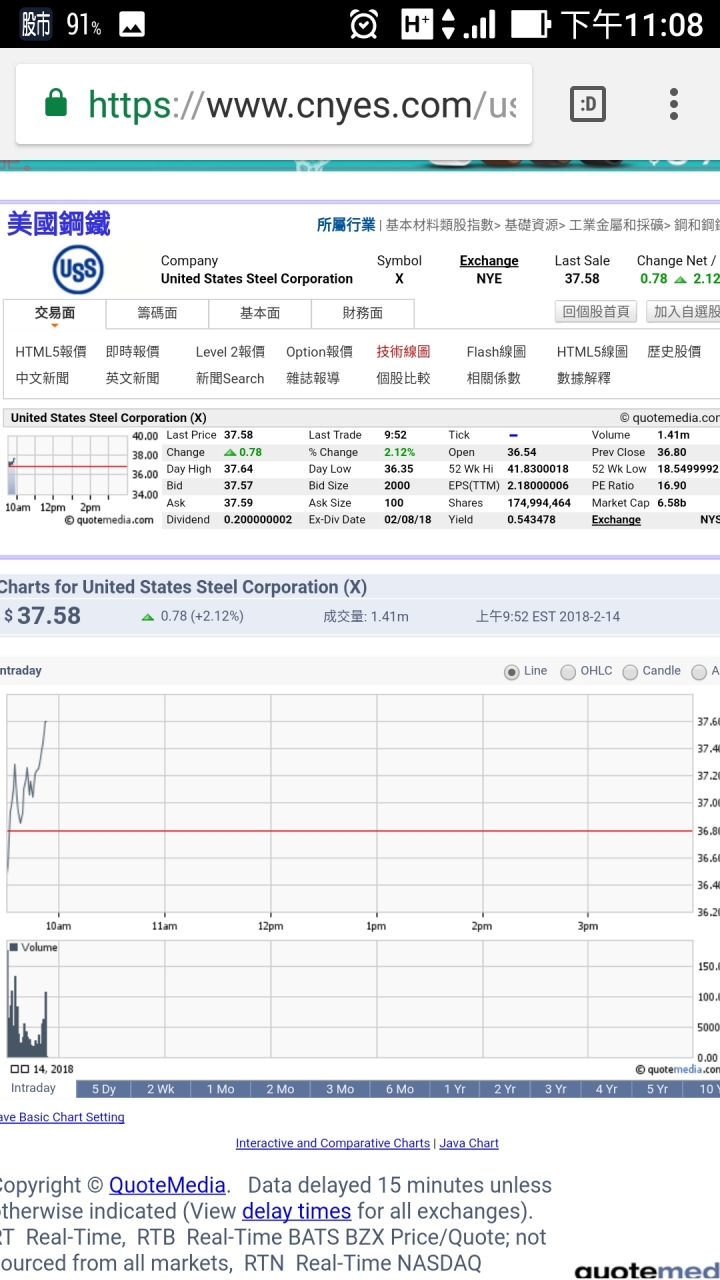Open the Chrome three-dot menu
The image size is (720, 1280).
[674, 104]
